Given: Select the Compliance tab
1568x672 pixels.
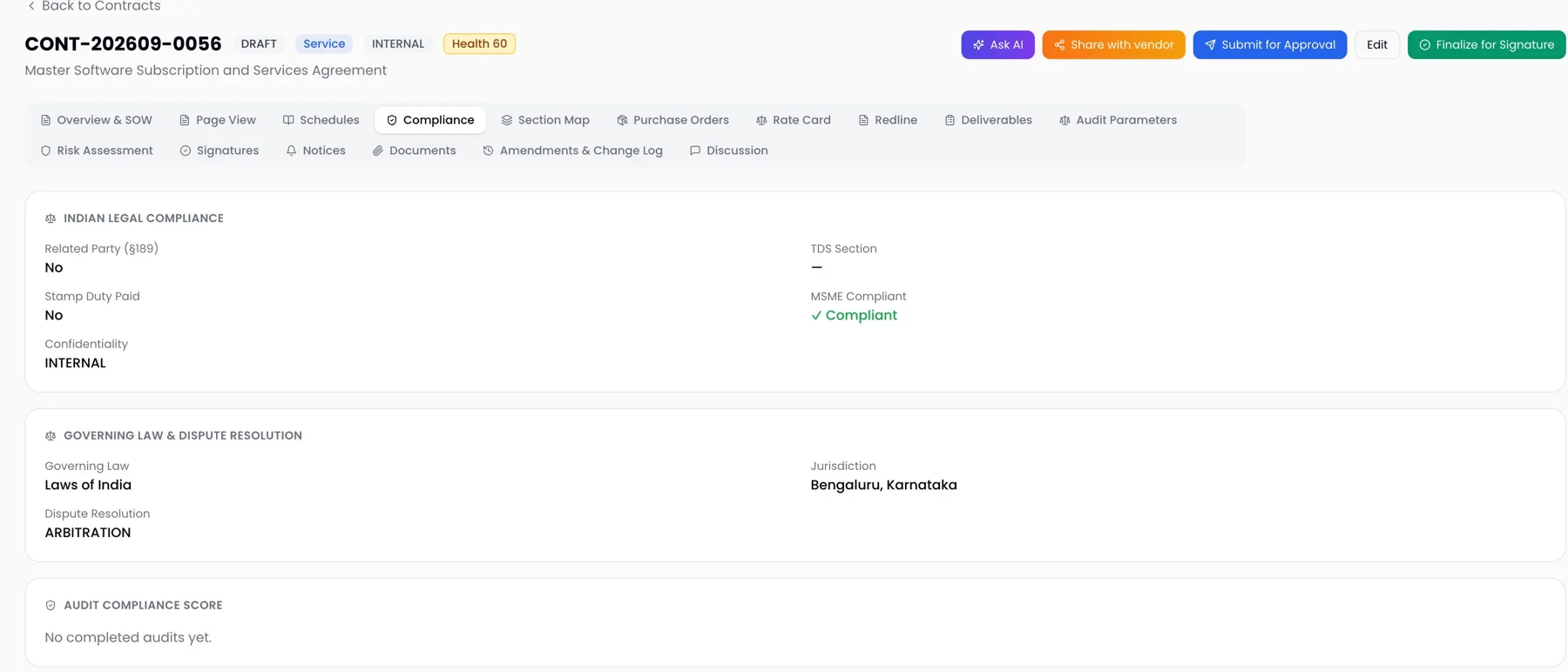Looking at the screenshot, I should click(x=430, y=120).
